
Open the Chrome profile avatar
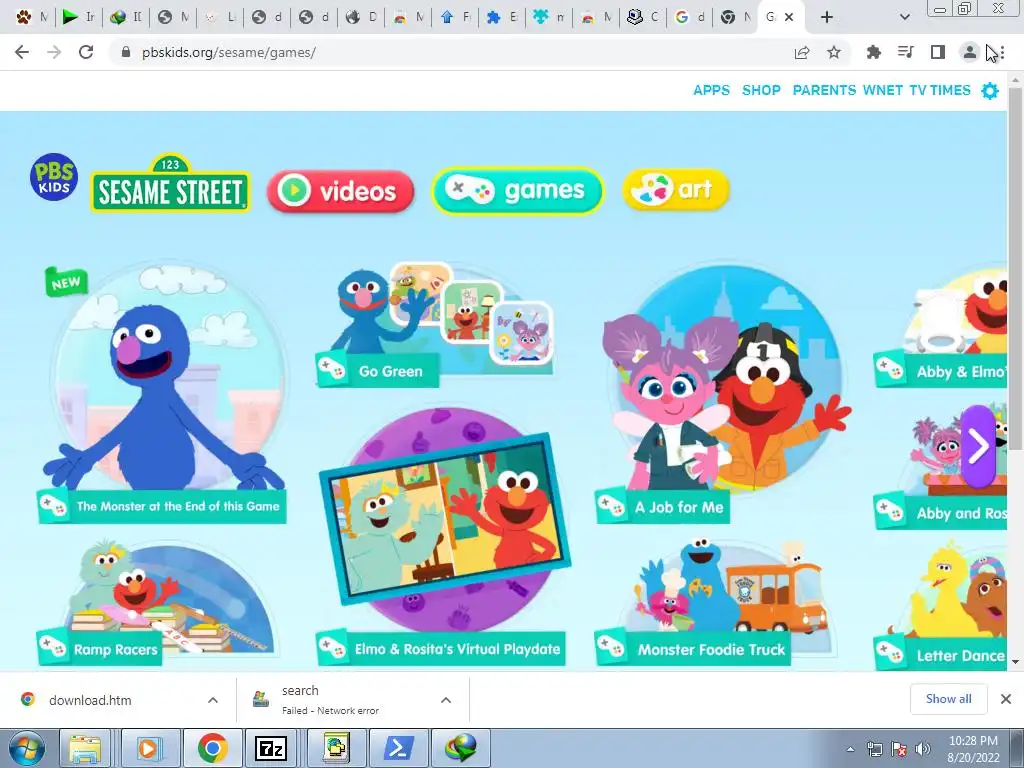970,52
